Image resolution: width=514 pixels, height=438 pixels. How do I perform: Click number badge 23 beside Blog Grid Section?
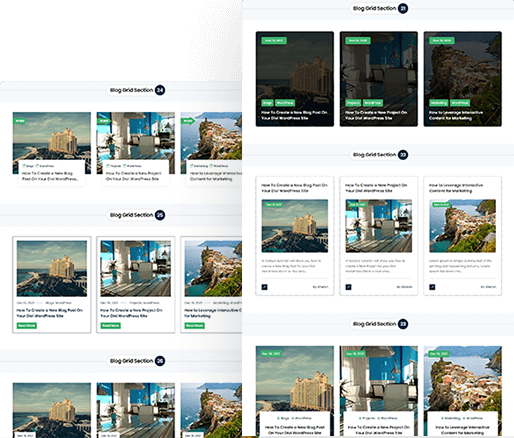pyautogui.click(x=403, y=324)
